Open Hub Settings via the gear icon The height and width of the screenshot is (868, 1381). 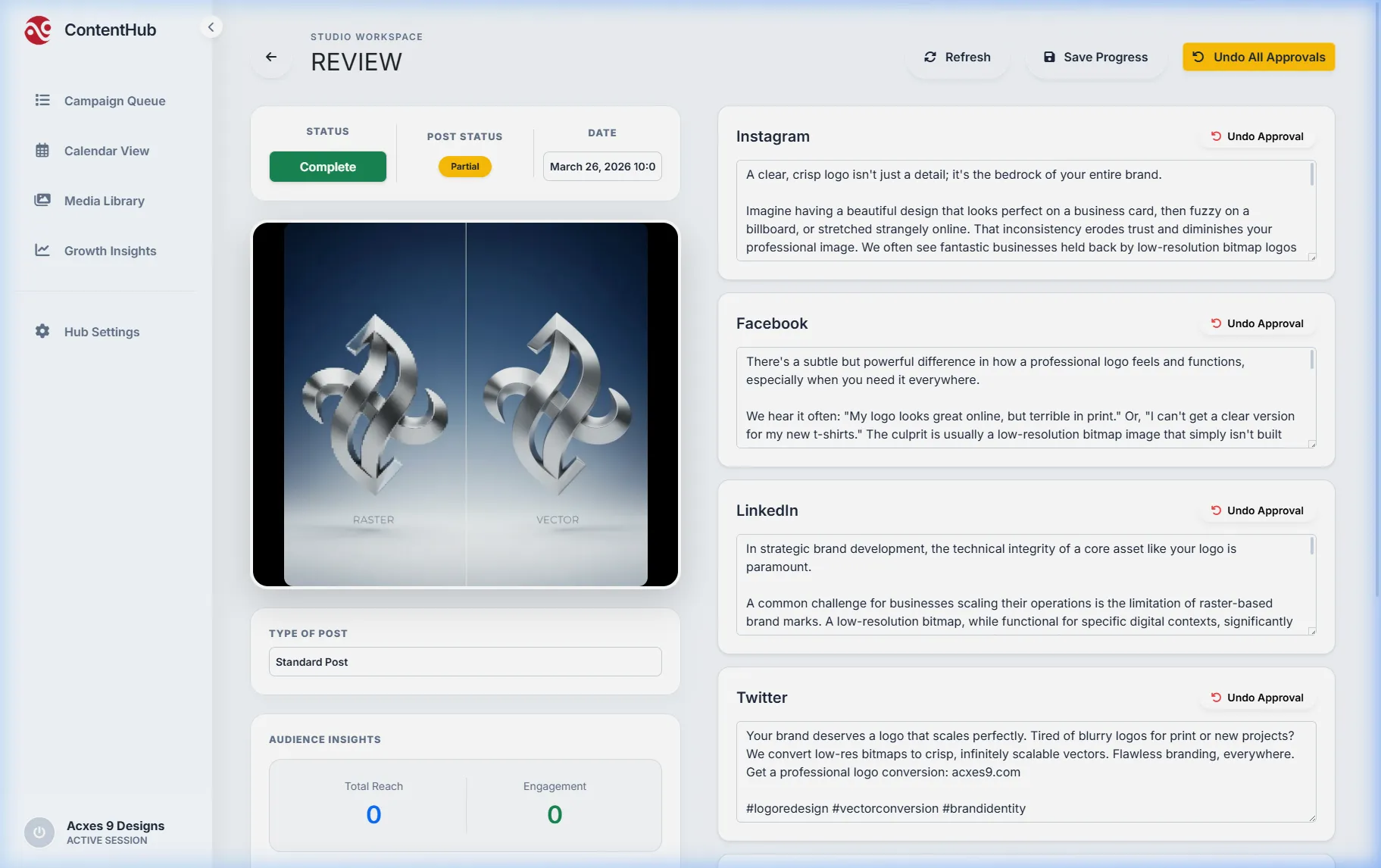[42, 331]
